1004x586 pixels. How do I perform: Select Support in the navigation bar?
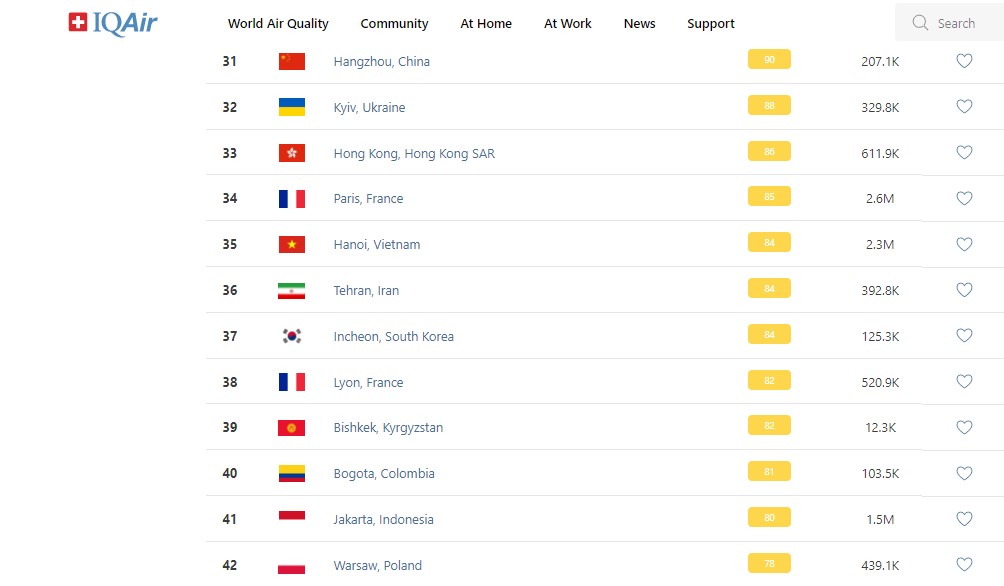click(x=711, y=23)
